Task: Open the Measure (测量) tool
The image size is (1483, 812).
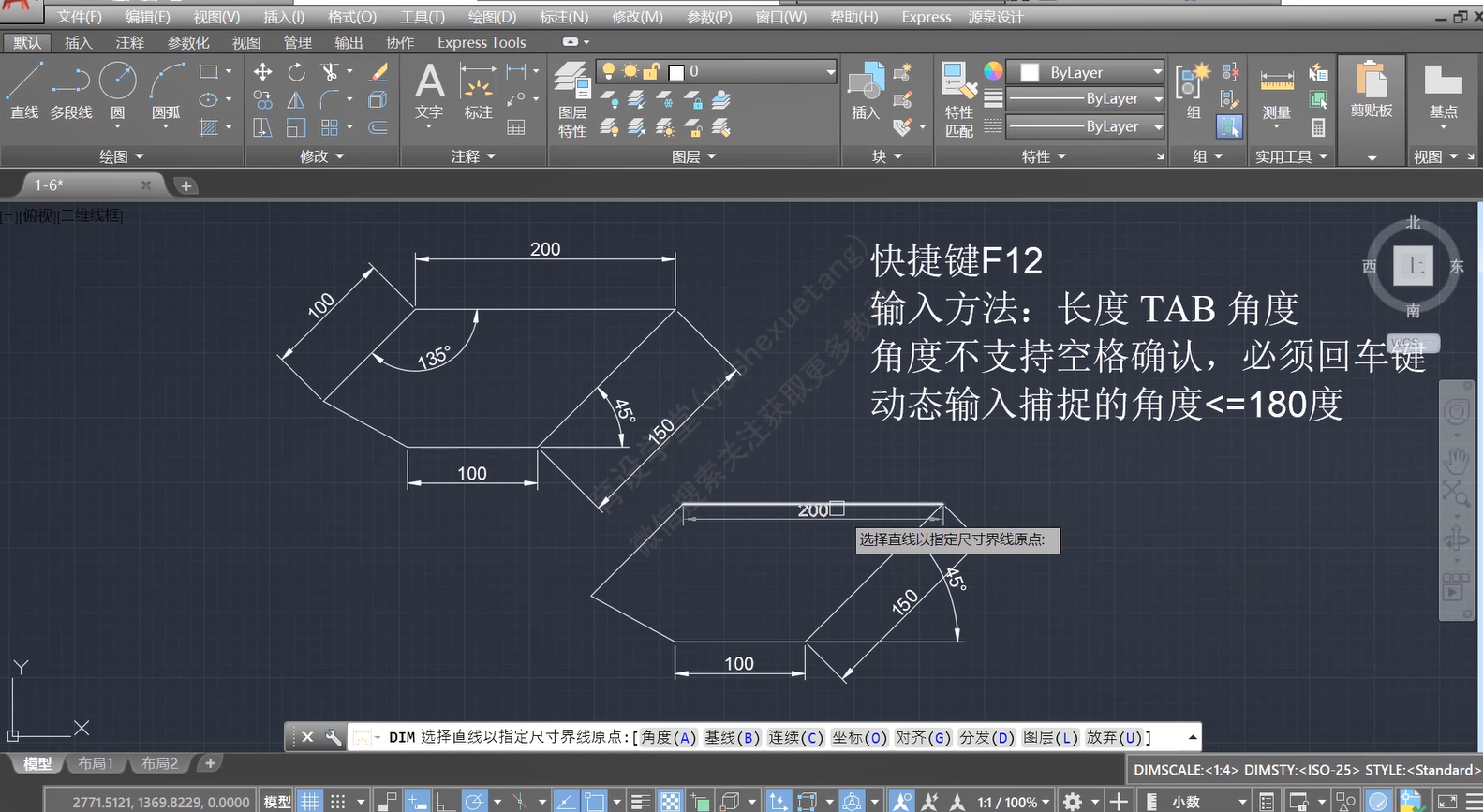Action: pos(1277,92)
